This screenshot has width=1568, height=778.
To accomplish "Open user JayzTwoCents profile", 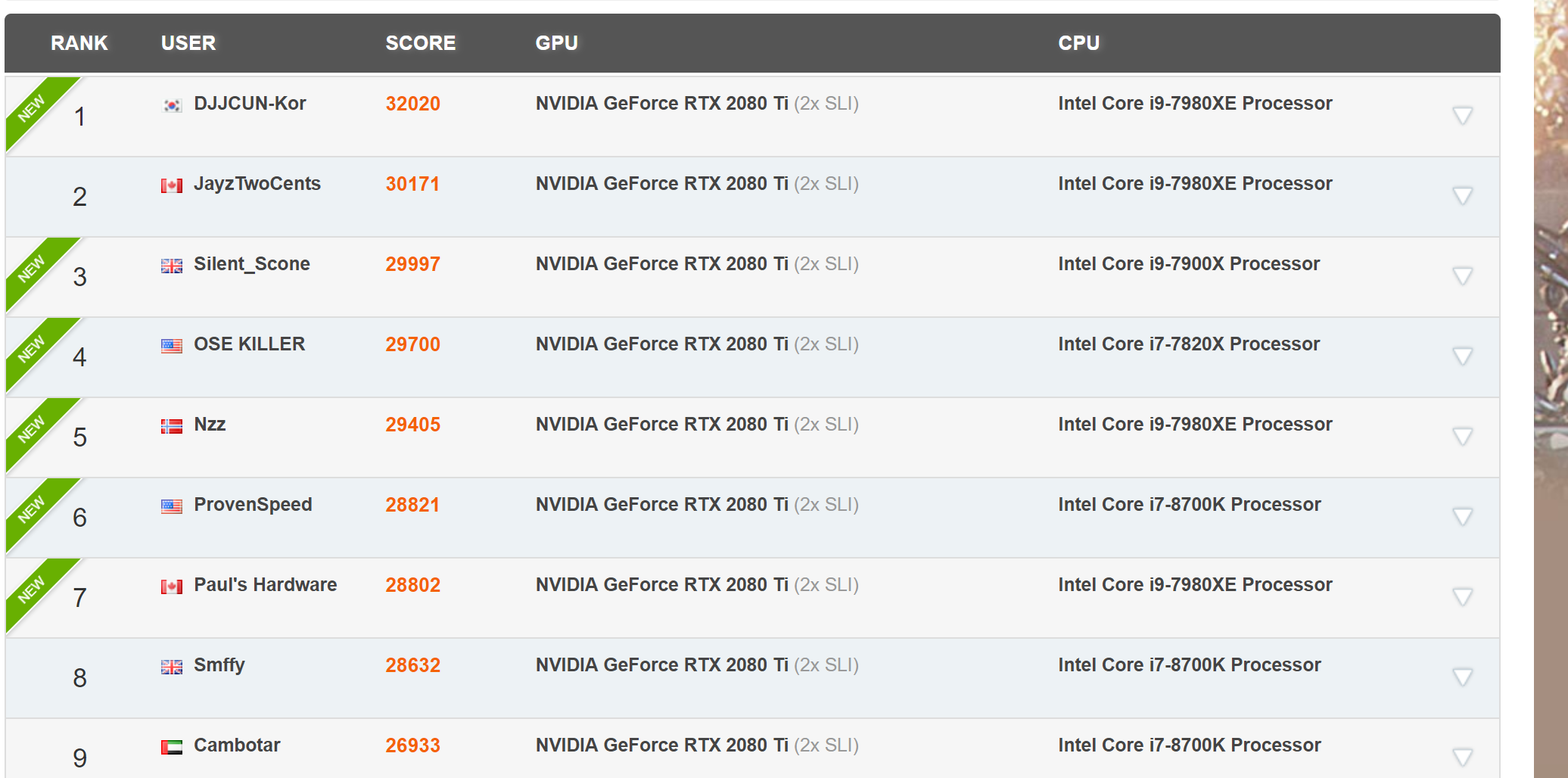I will (257, 184).
